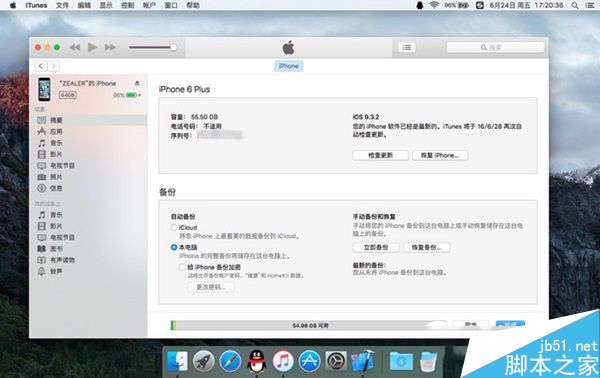This screenshot has height=378, width=600.
Task: Enable the iPhone 备份加密 encrypt checkbox
Action: coord(183,267)
